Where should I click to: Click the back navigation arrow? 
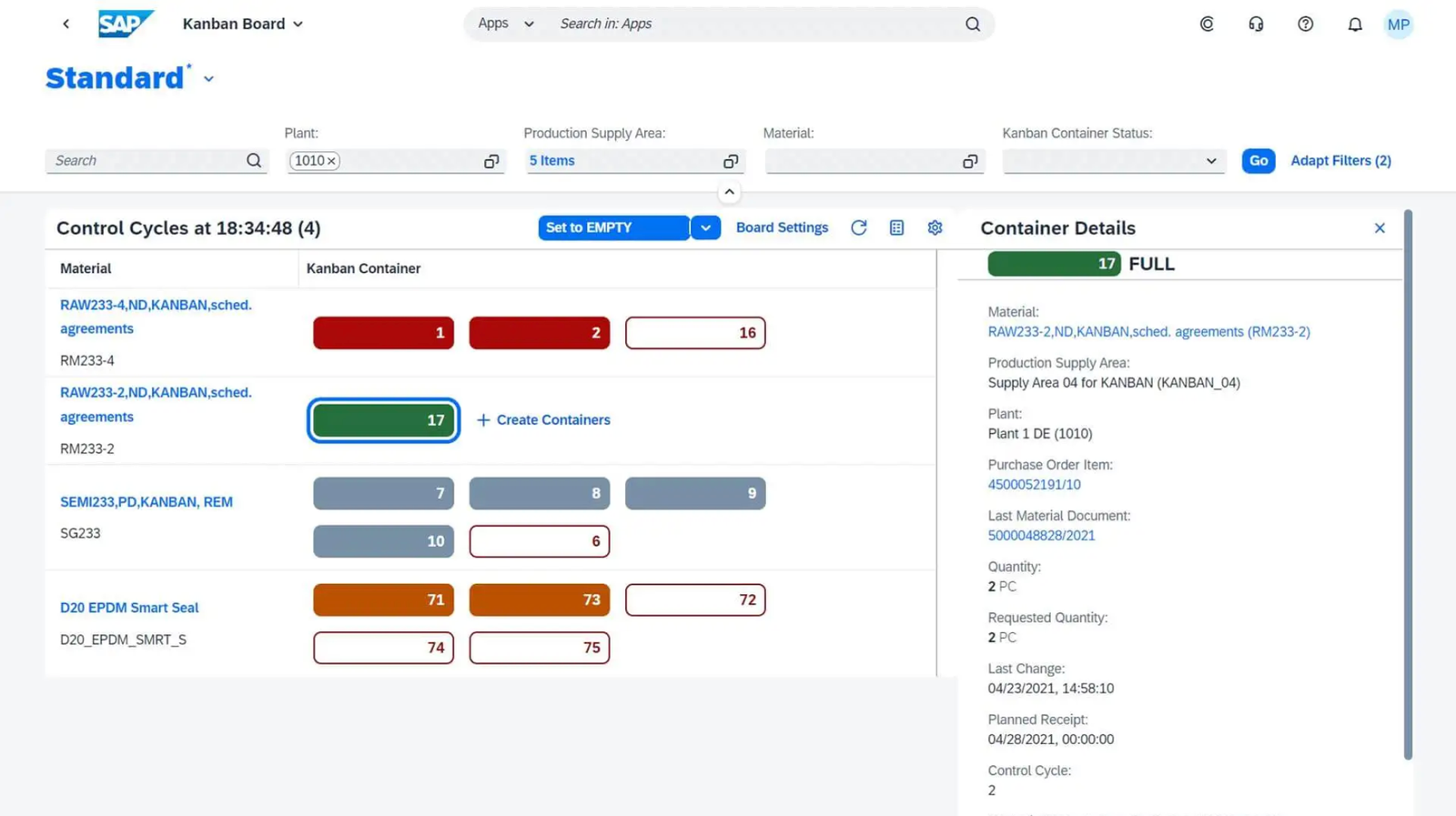(x=66, y=25)
